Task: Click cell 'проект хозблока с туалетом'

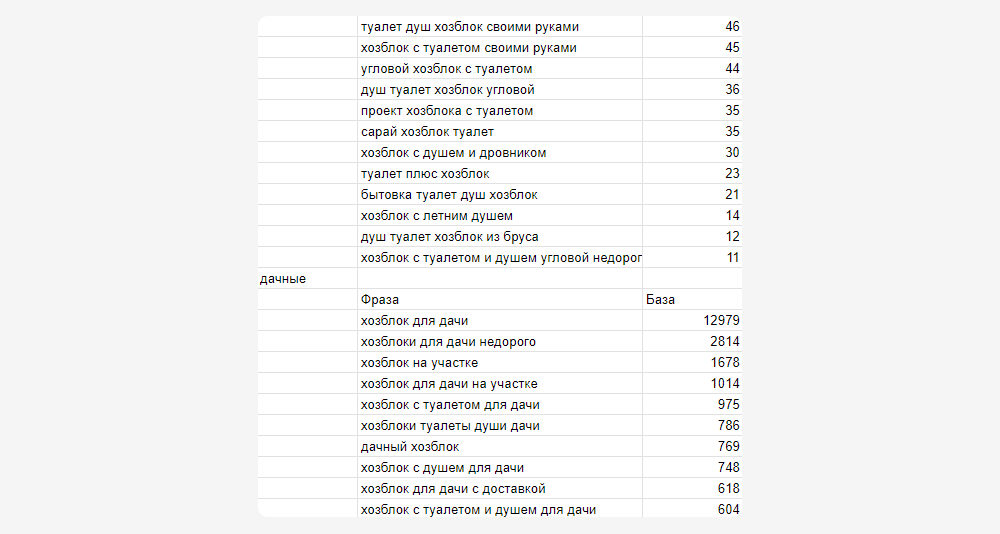Action: click(x=447, y=111)
